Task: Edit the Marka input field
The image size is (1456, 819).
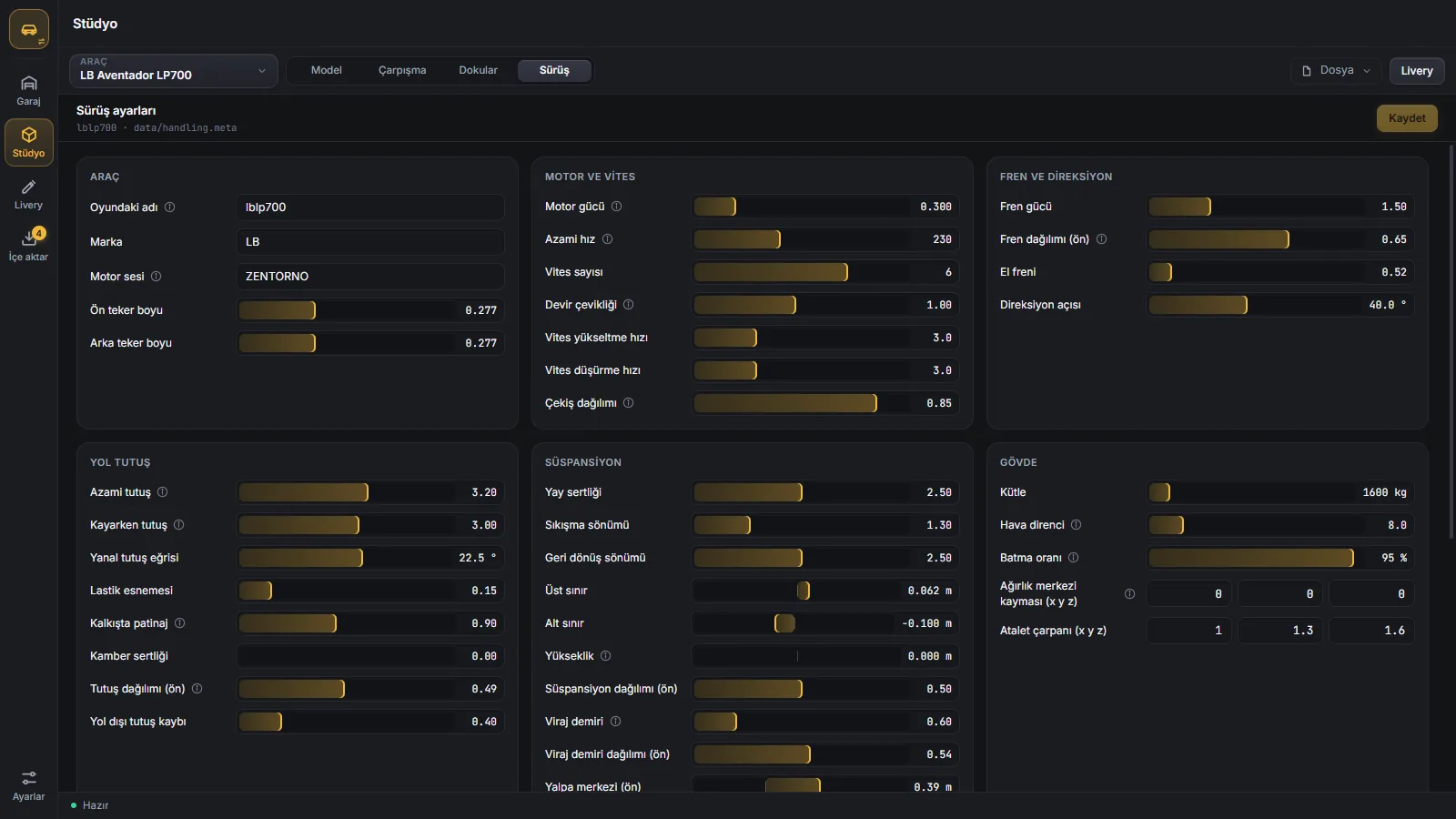Action: (370, 242)
